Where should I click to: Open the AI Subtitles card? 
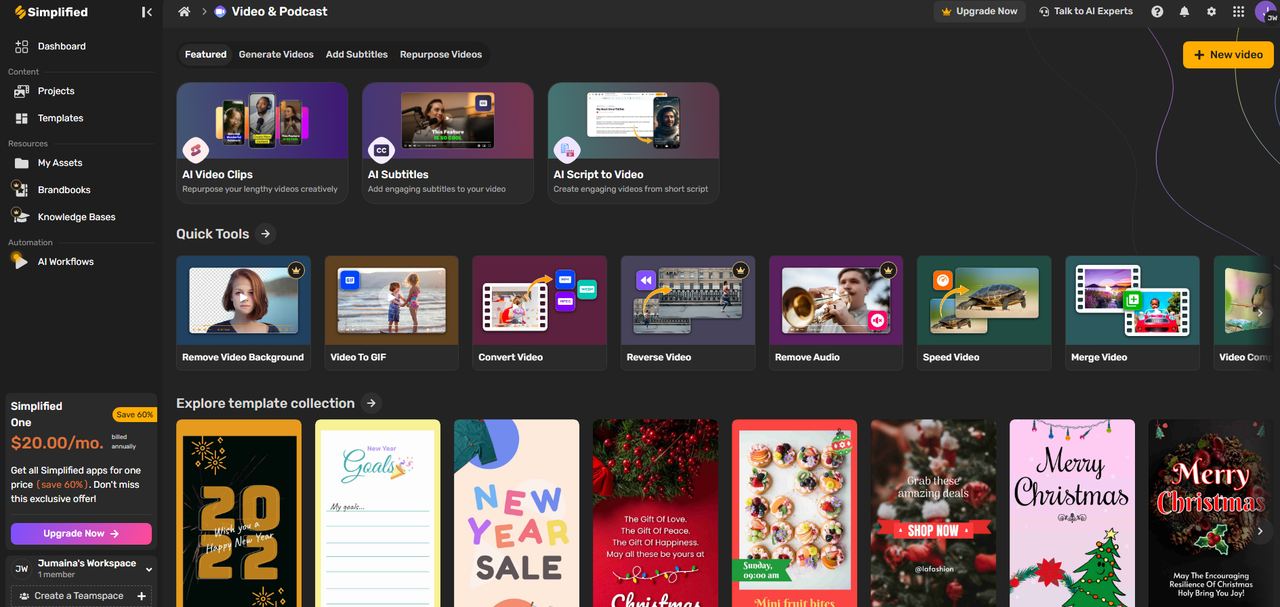448,143
